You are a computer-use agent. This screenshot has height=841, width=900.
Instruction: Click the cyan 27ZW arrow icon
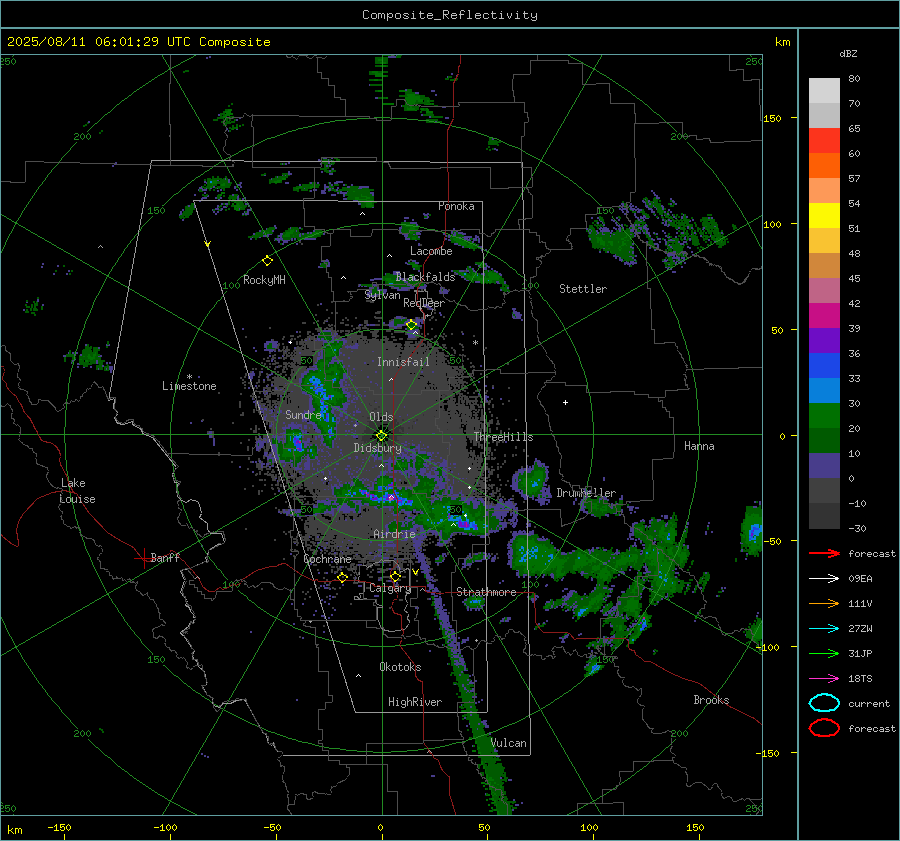point(824,629)
